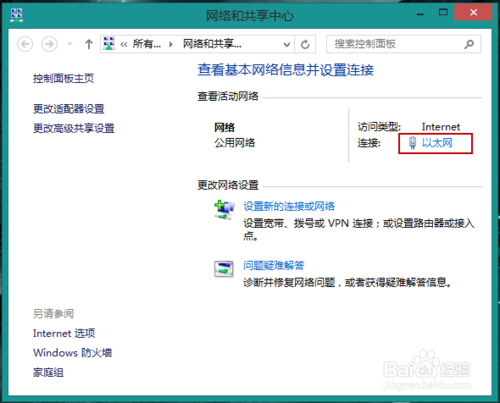
Task: Open 设置新的连接或网络 link
Action: (289, 206)
